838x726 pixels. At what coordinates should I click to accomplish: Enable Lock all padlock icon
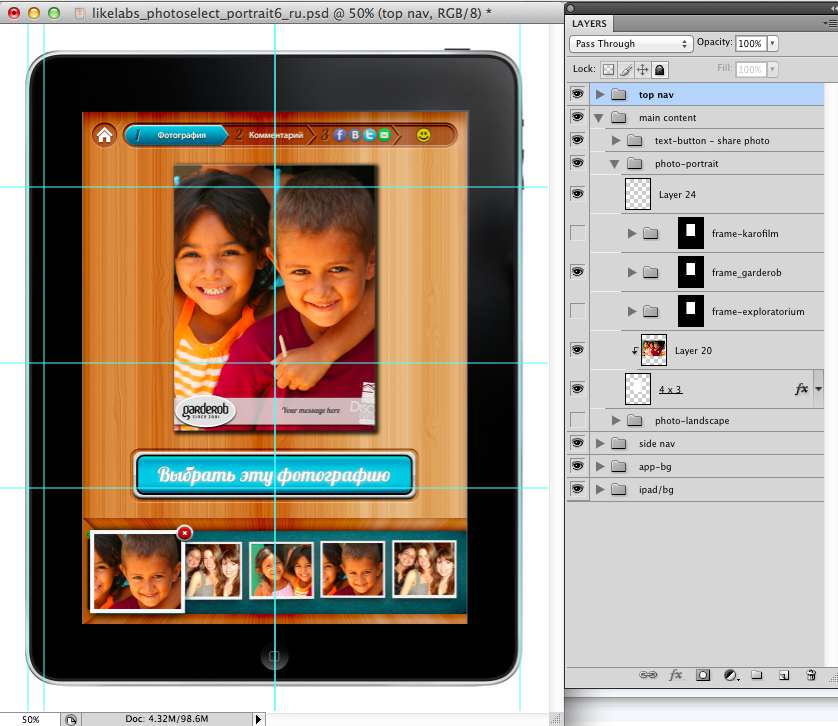click(x=660, y=70)
